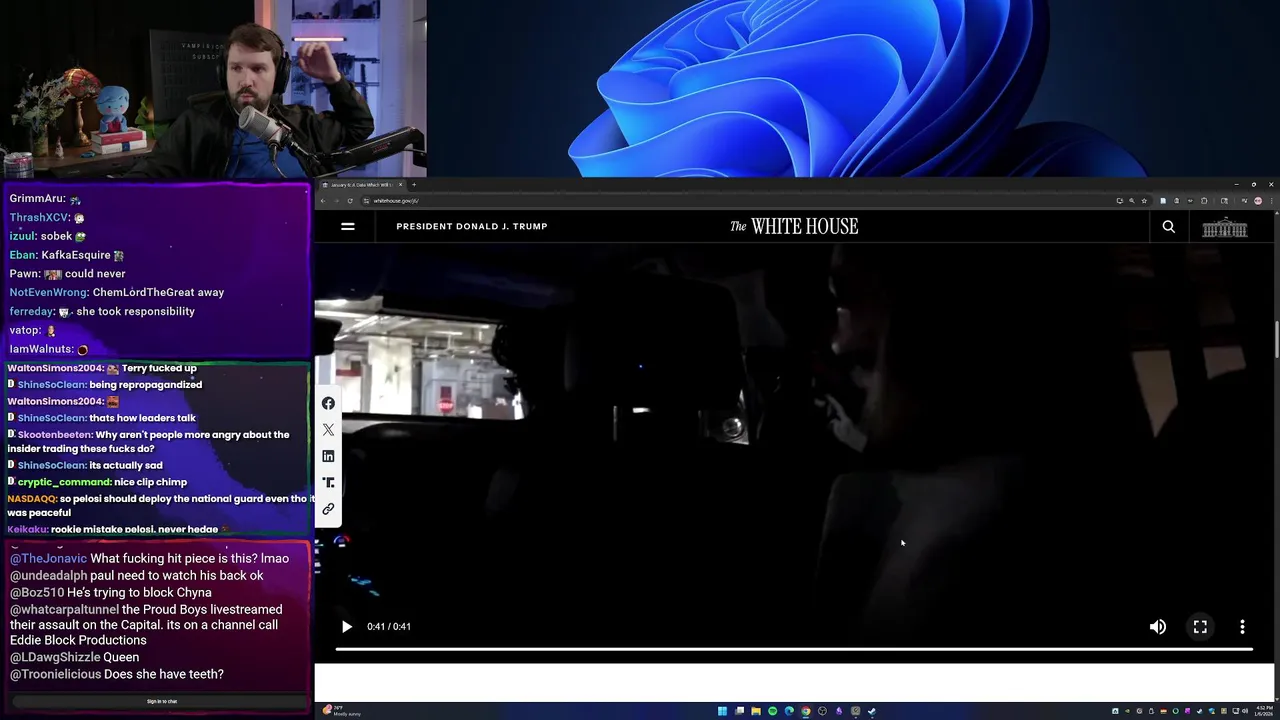1280x720 pixels.
Task: Click the browser forward arrow
Action: (x=336, y=201)
